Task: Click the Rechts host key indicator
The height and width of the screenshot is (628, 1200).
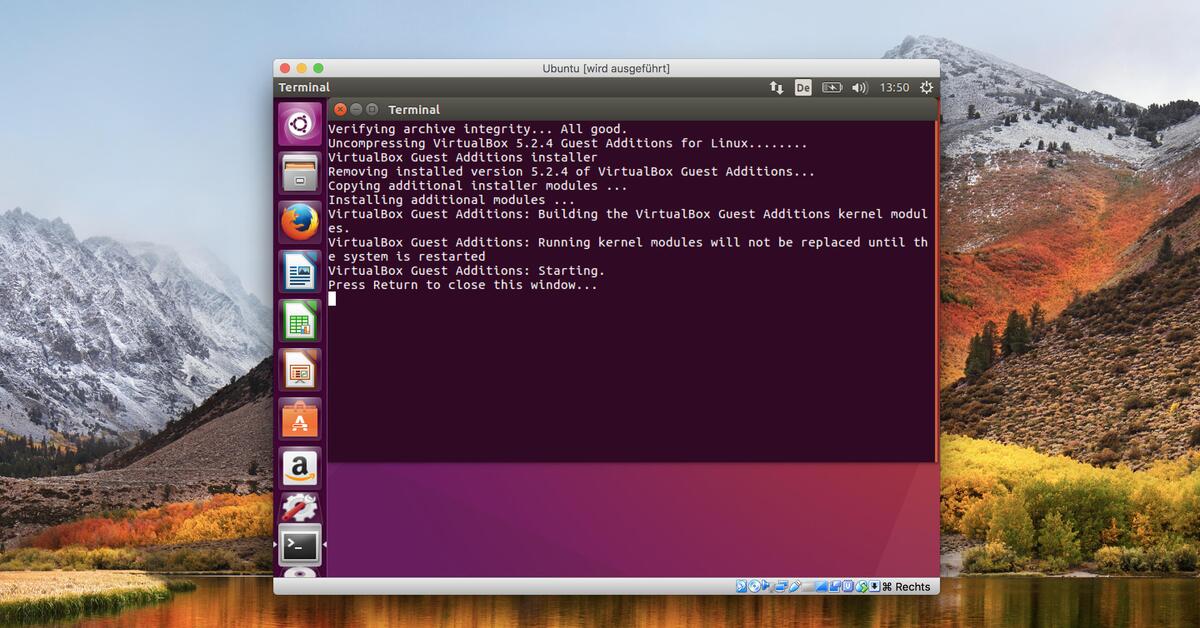Action: (x=906, y=587)
